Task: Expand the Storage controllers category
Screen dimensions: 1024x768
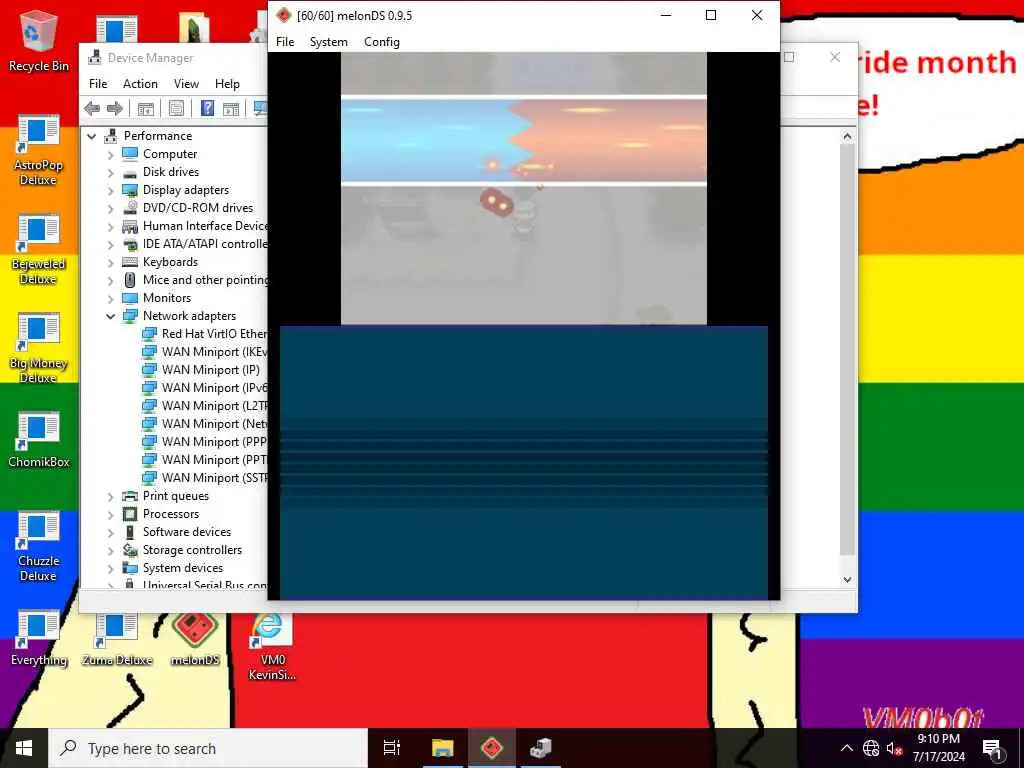Action: pos(110,551)
